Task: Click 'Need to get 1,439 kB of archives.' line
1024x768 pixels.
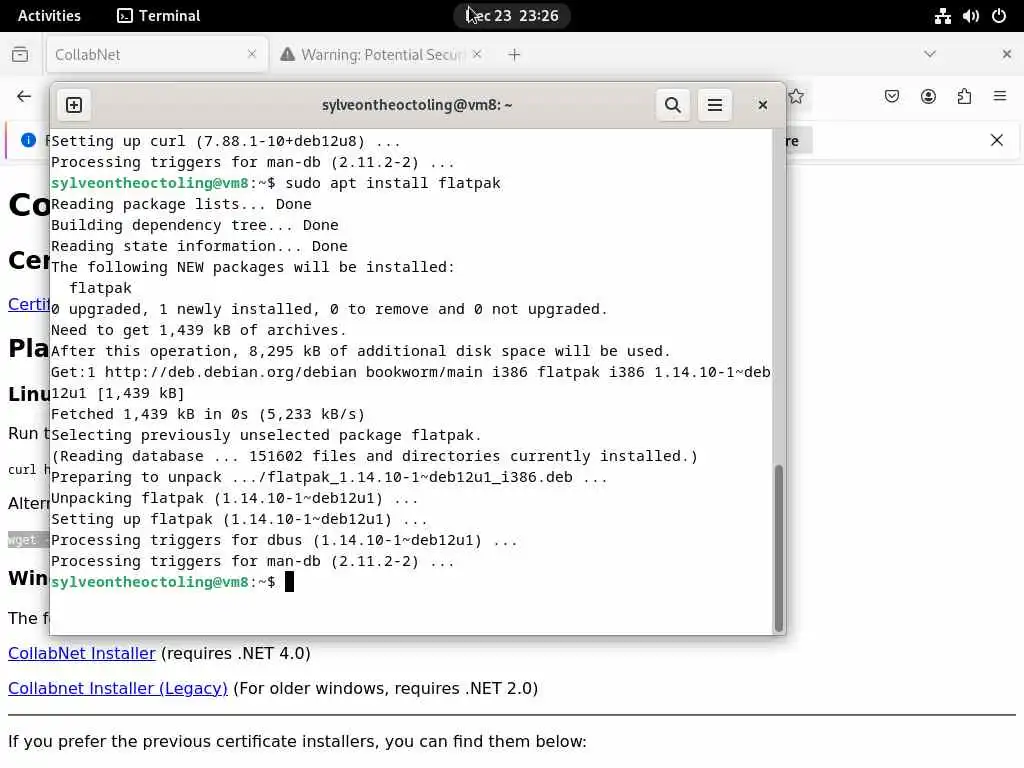Action: click(x=199, y=330)
